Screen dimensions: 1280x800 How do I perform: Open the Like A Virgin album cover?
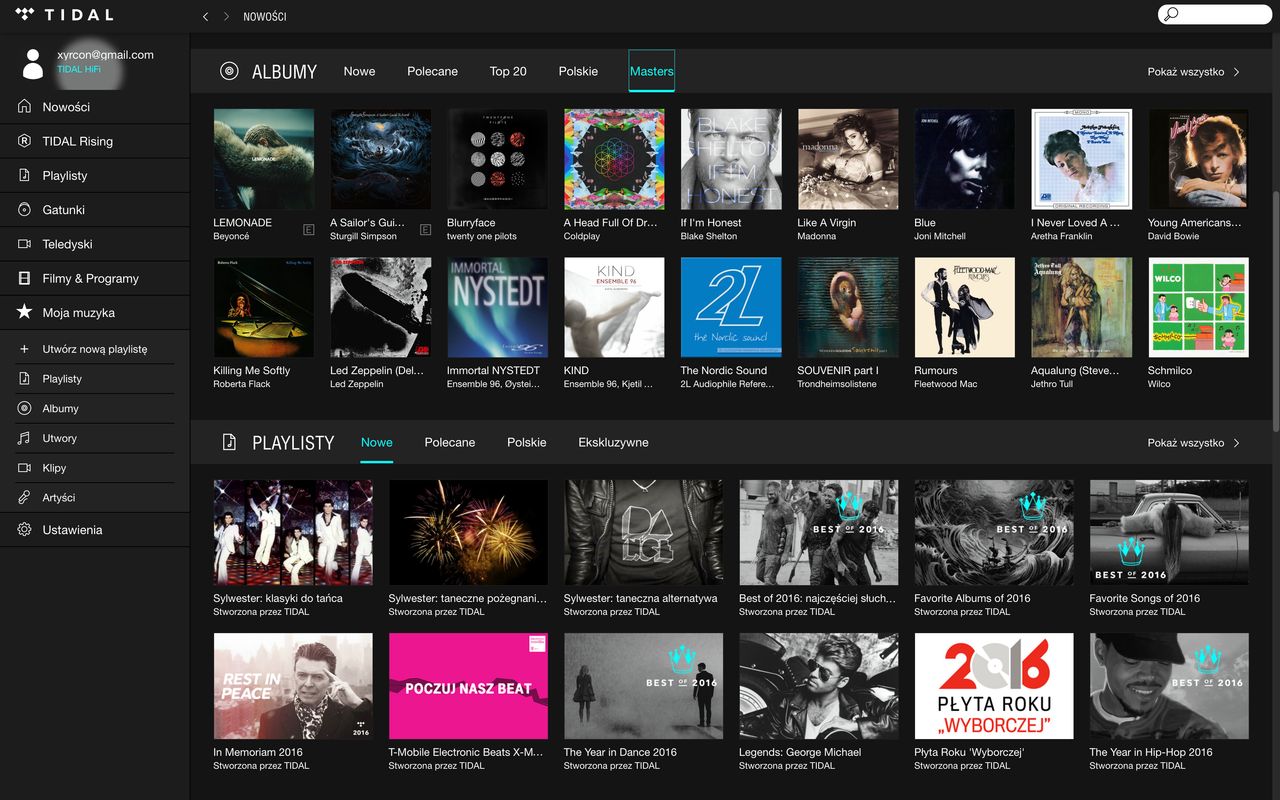tap(848, 159)
